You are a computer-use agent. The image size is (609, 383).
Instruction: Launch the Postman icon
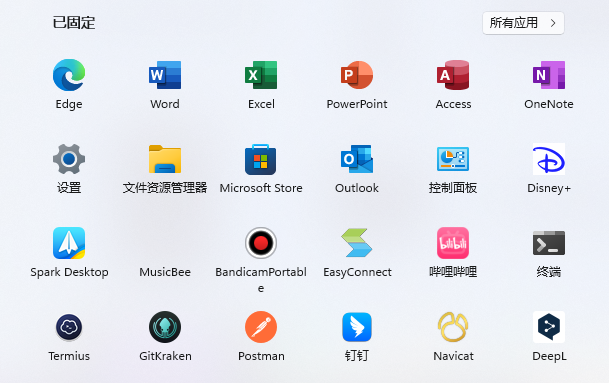261,327
